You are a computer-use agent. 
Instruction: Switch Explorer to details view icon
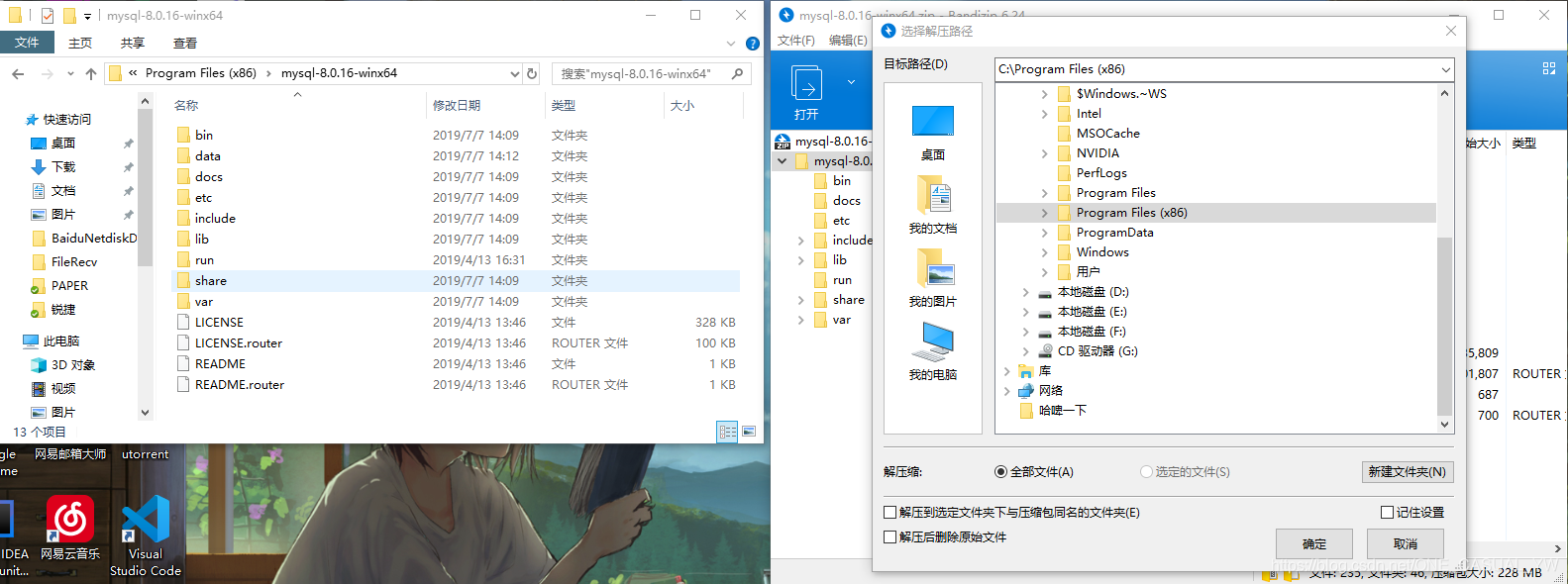click(727, 432)
